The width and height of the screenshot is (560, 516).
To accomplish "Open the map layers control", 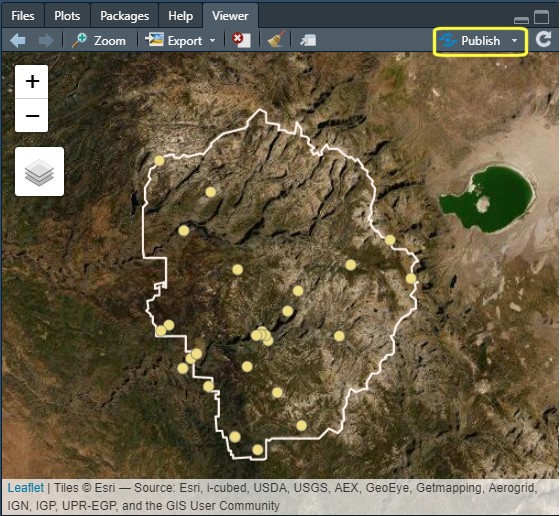I will [39, 171].
